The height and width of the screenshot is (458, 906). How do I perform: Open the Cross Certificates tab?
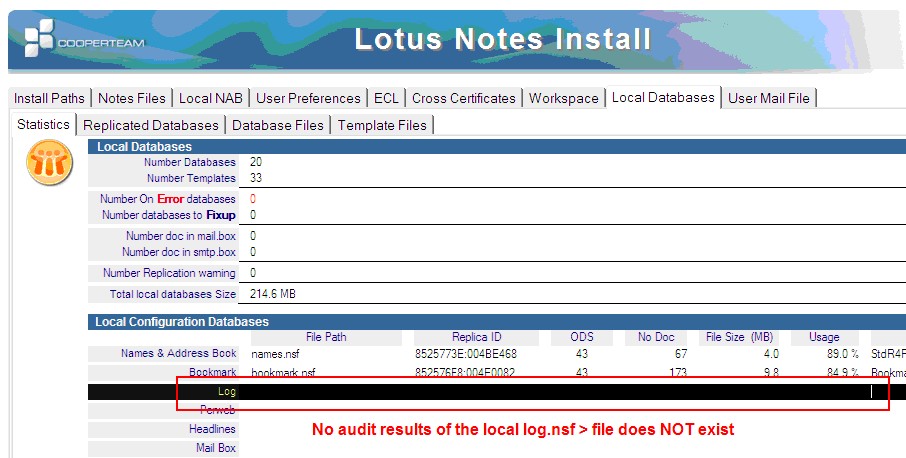[463, 98]
